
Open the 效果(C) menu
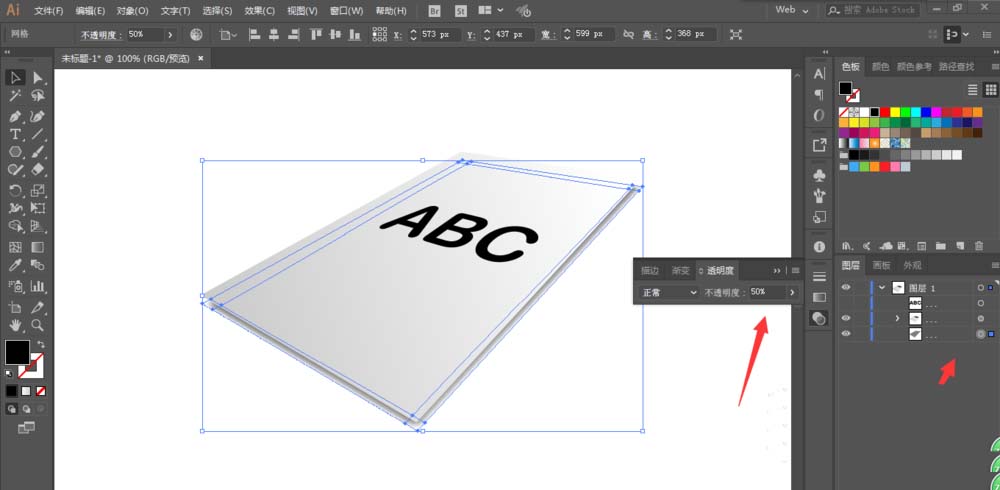click(260, 11)
